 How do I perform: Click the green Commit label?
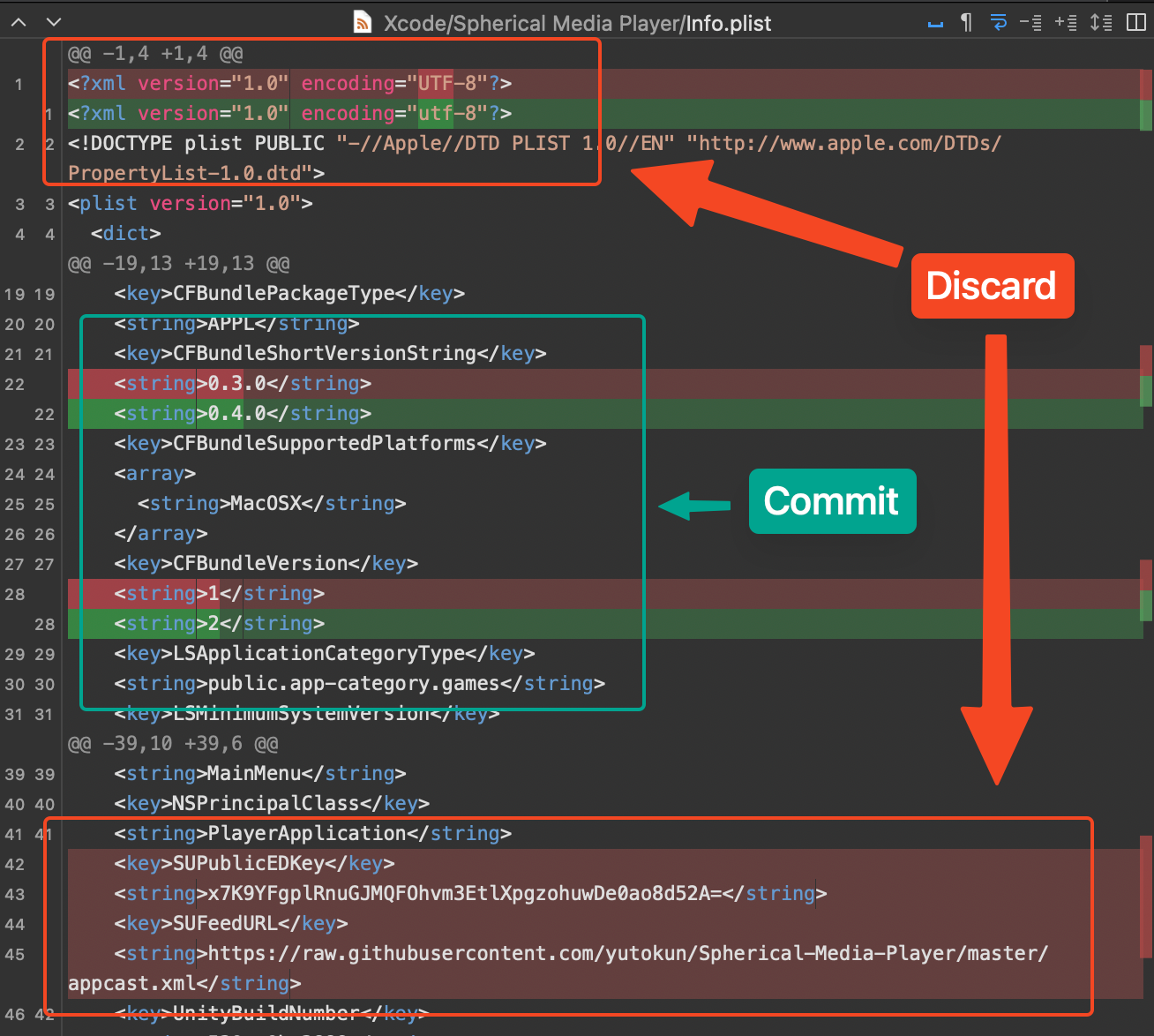831,501
